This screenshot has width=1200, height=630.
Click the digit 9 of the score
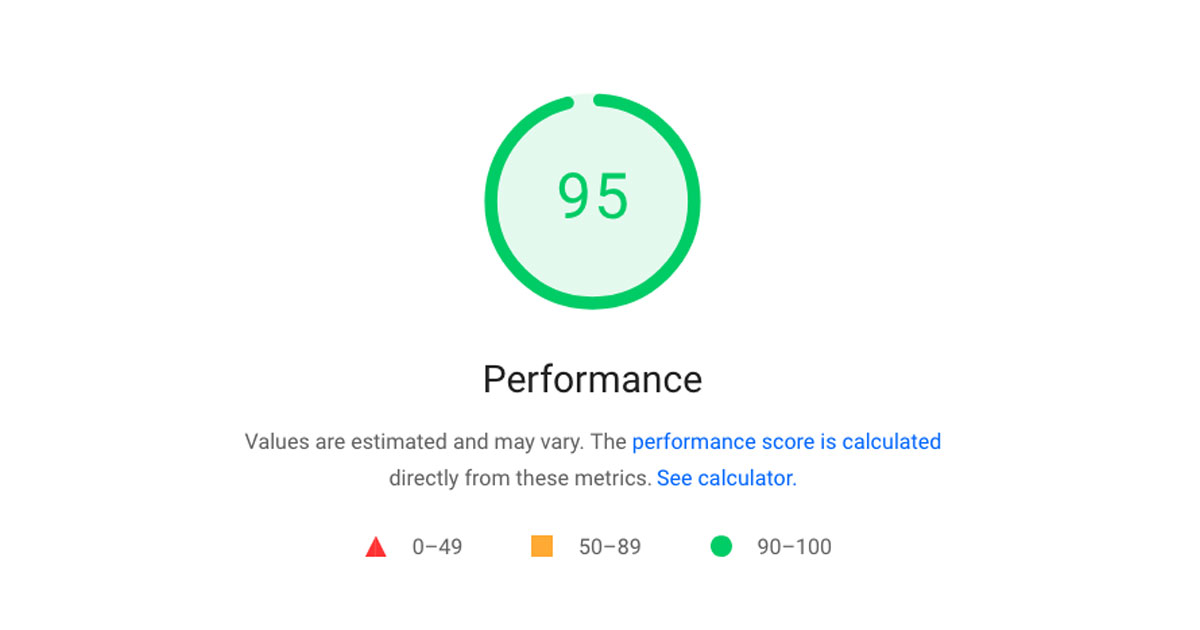(574, 196)
